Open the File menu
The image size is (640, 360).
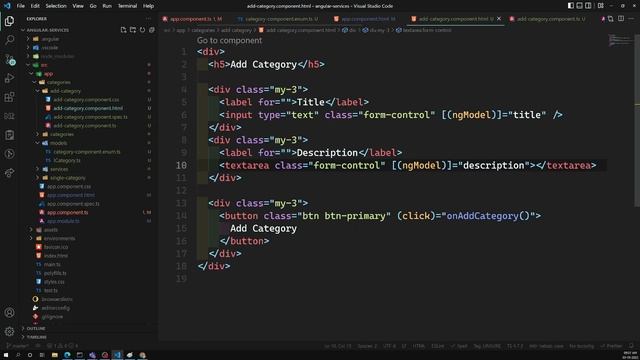click(20, 6)
